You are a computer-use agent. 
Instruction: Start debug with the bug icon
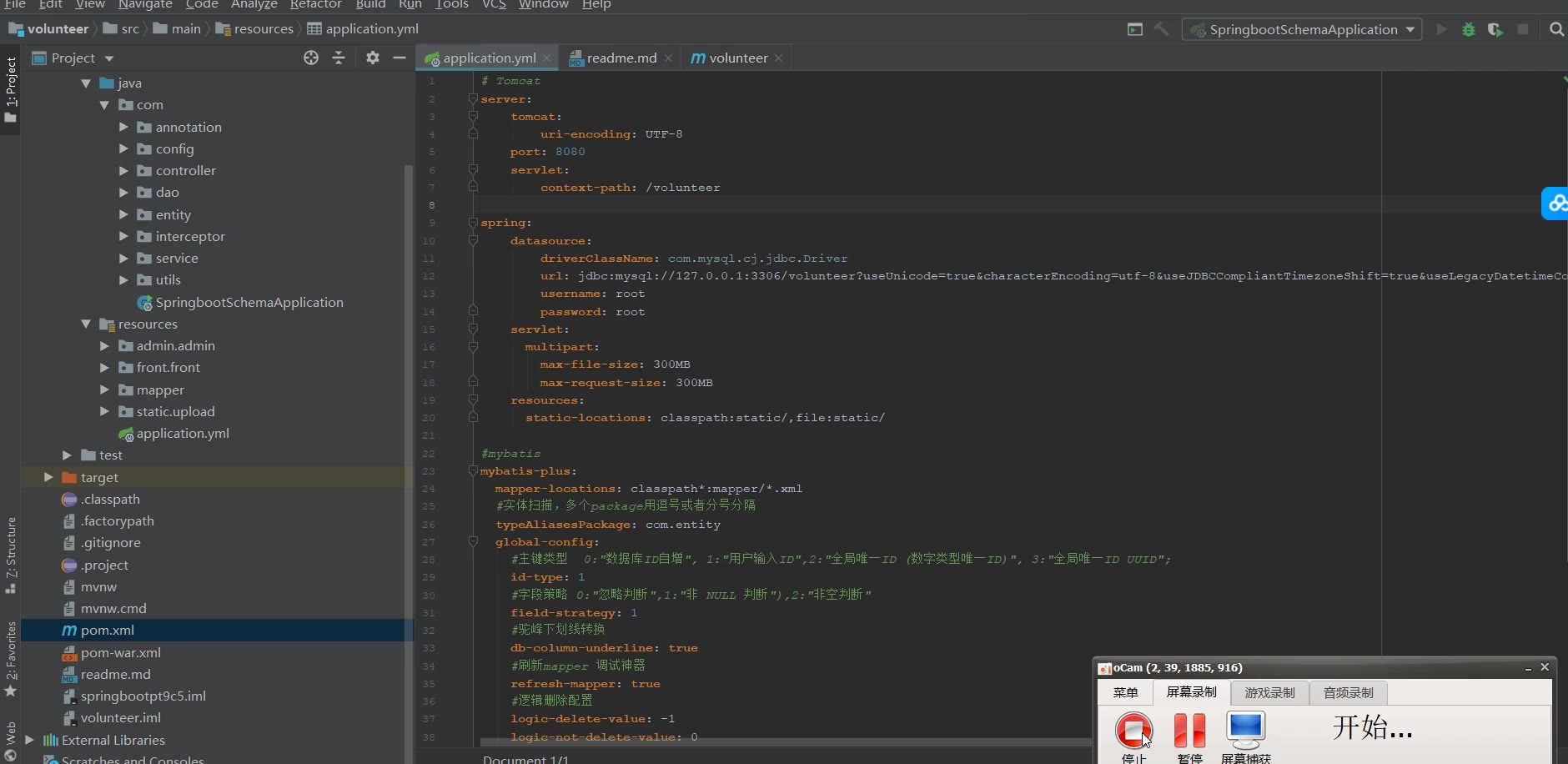(x=1469, y=29)
